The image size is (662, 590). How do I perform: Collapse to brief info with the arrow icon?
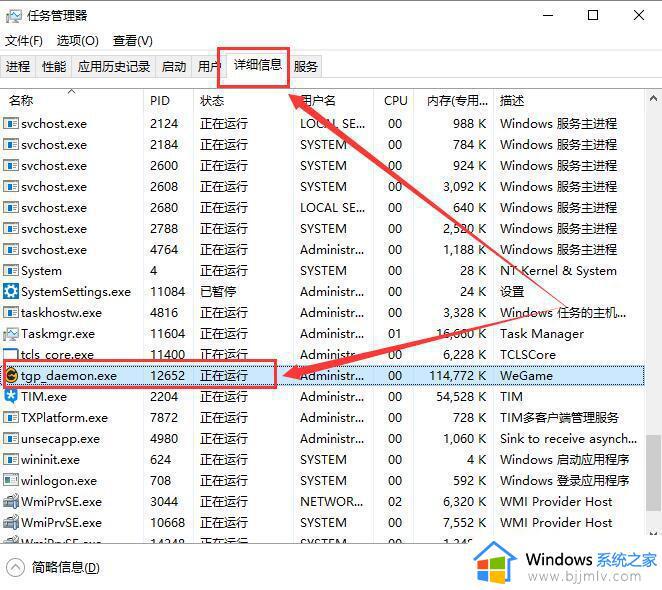click(16, 567)
